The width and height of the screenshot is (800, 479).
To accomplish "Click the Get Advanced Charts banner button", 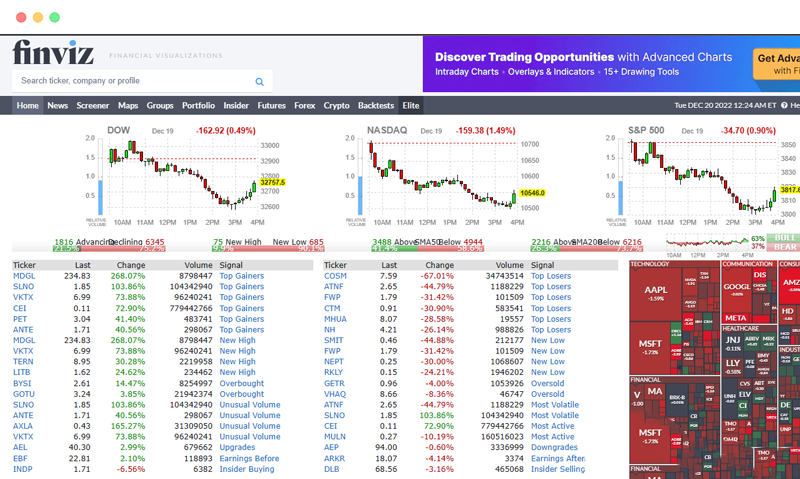I will 777,64.
